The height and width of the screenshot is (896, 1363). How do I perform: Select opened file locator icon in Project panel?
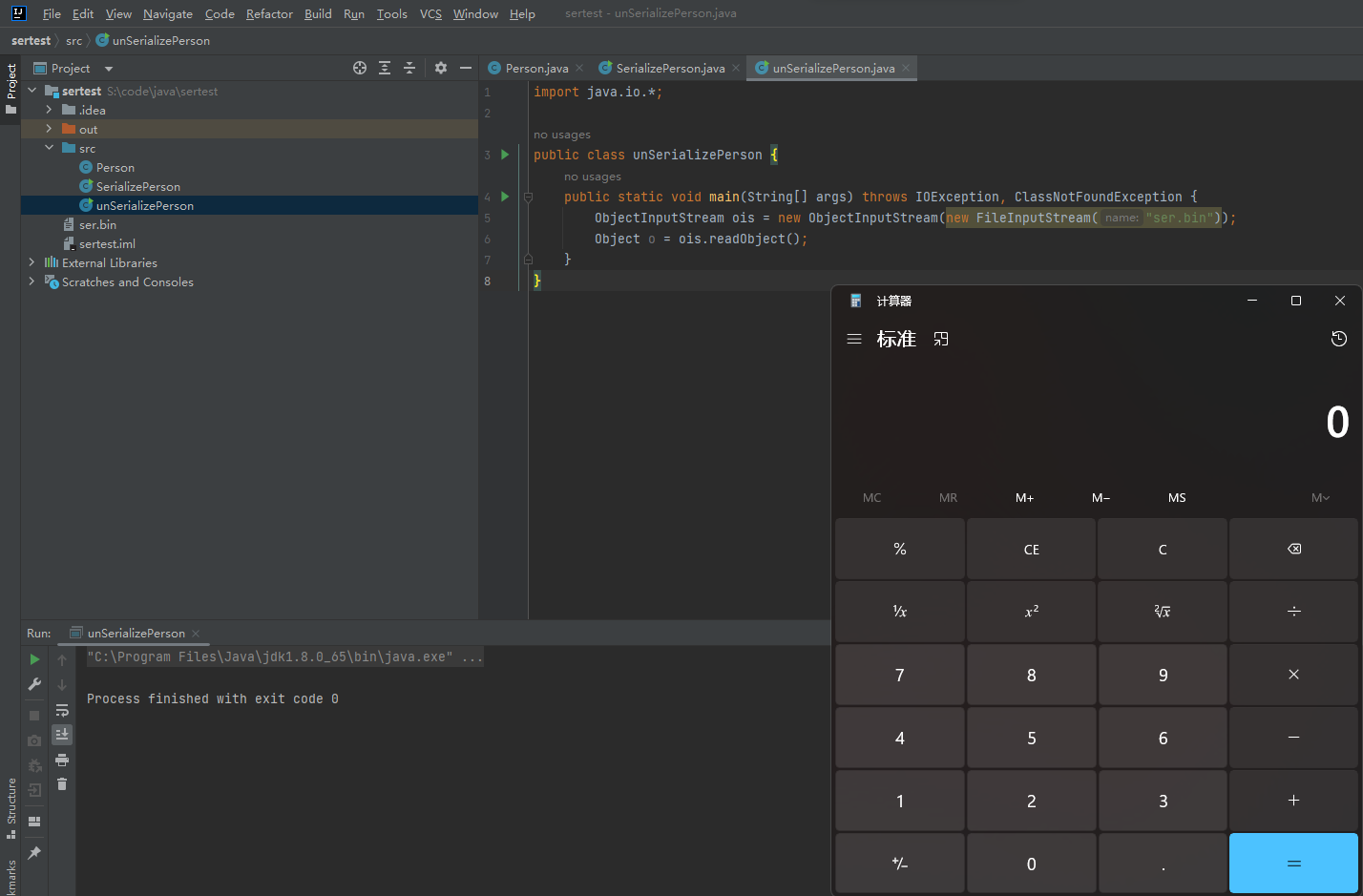360,68
